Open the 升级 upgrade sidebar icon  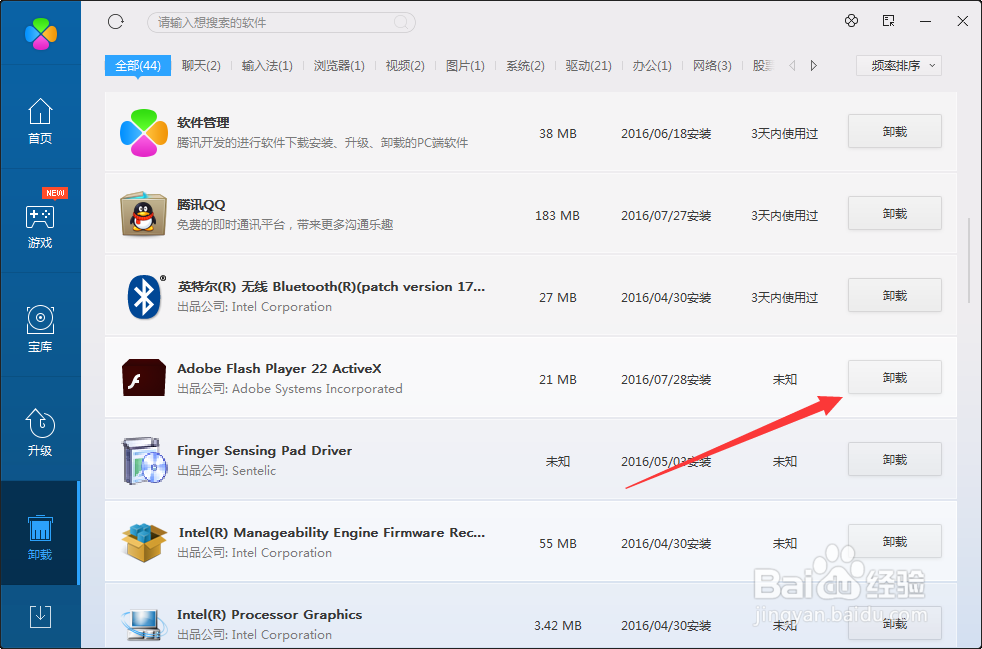[40, 433]
